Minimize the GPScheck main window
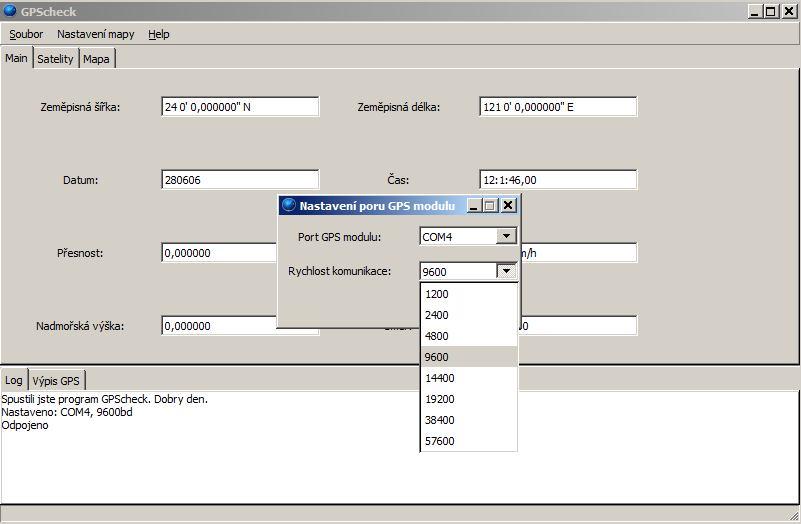The width and height of the screenshot is (801, 524). tap(756, 11)
